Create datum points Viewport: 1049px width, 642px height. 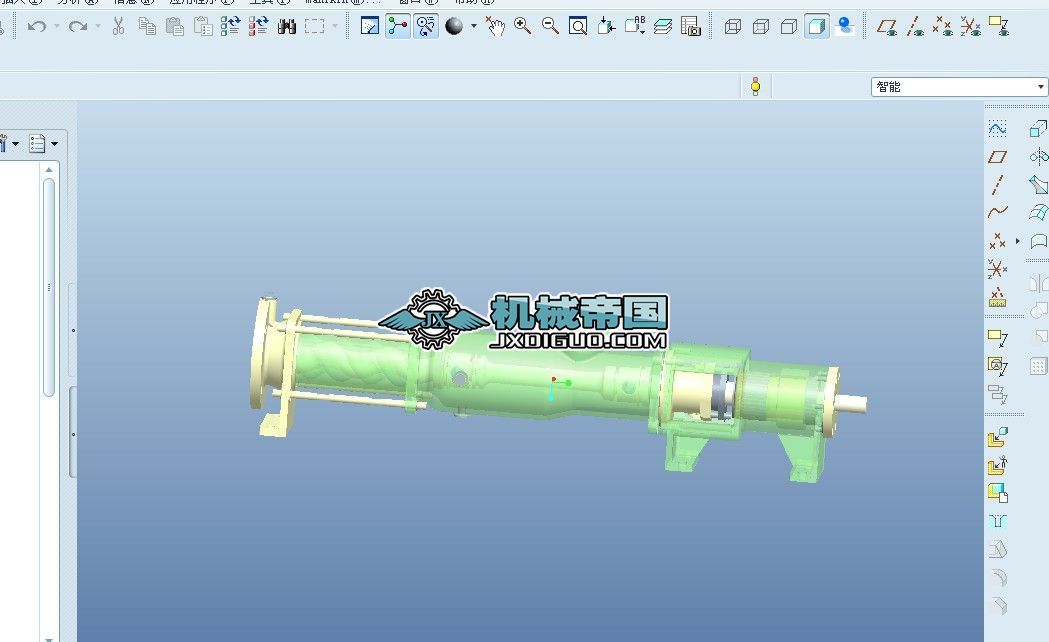click(997, 241)
